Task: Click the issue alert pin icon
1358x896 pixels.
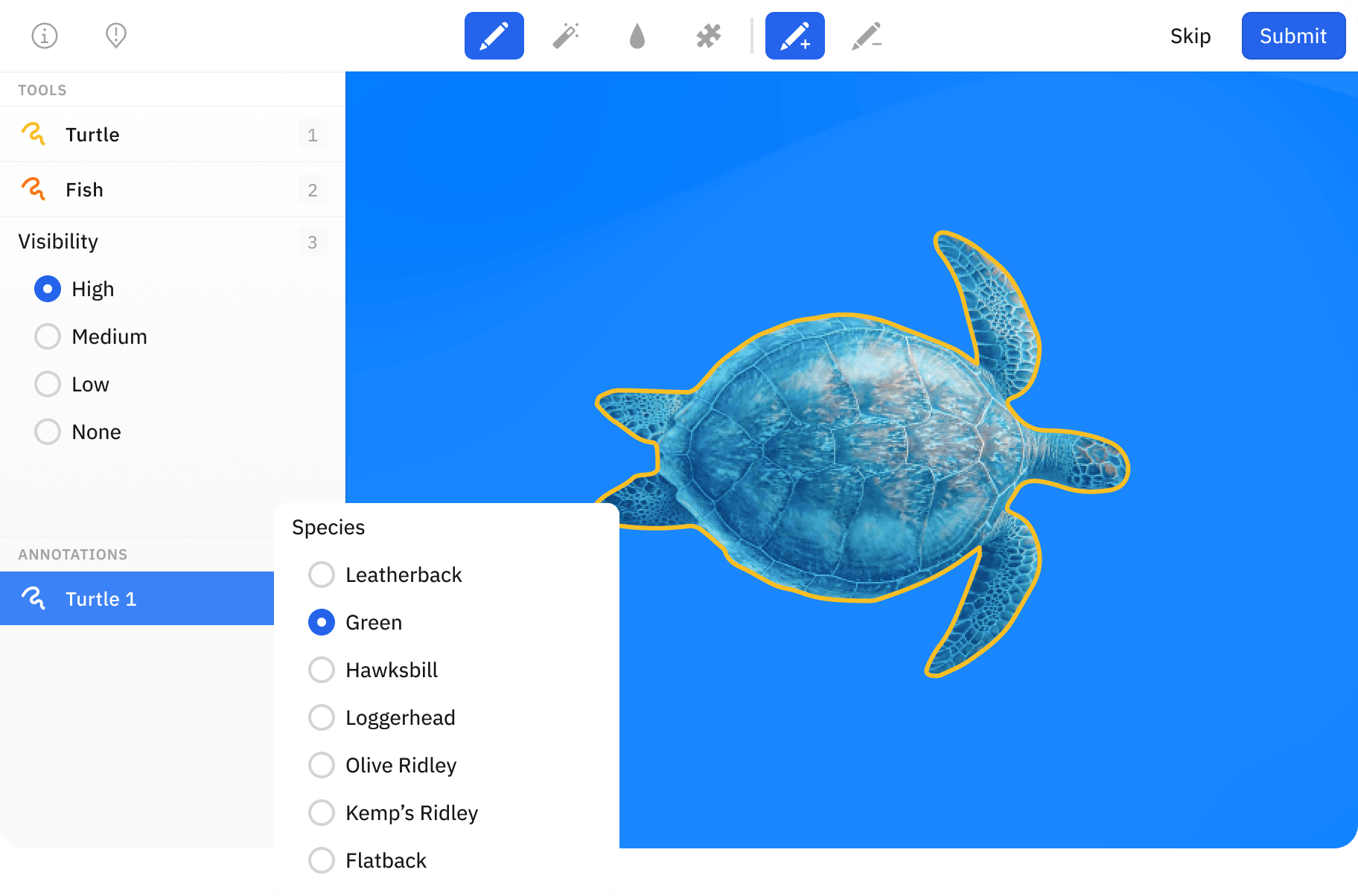Action: [116, 36]
